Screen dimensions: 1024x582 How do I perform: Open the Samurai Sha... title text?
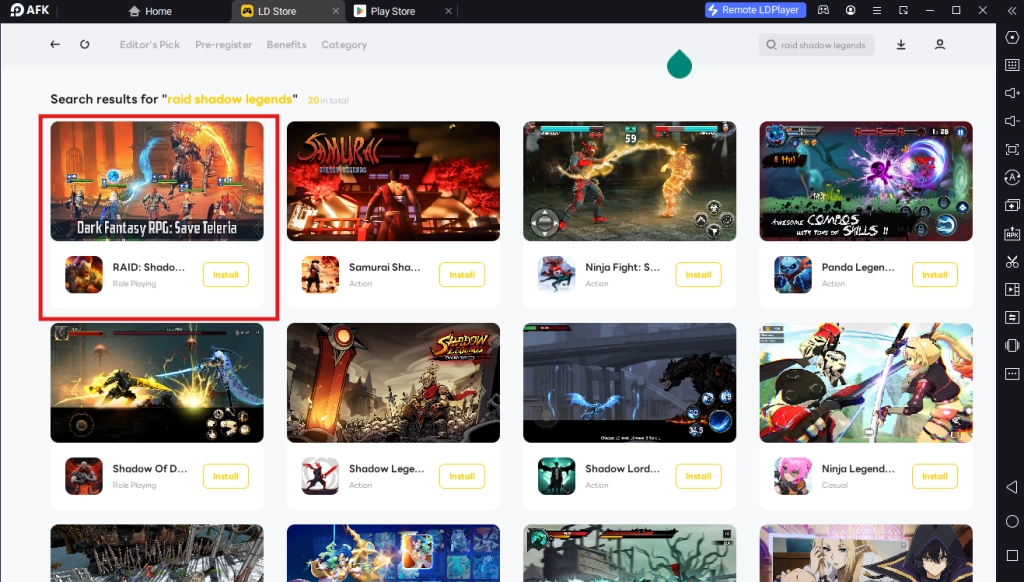385,267
